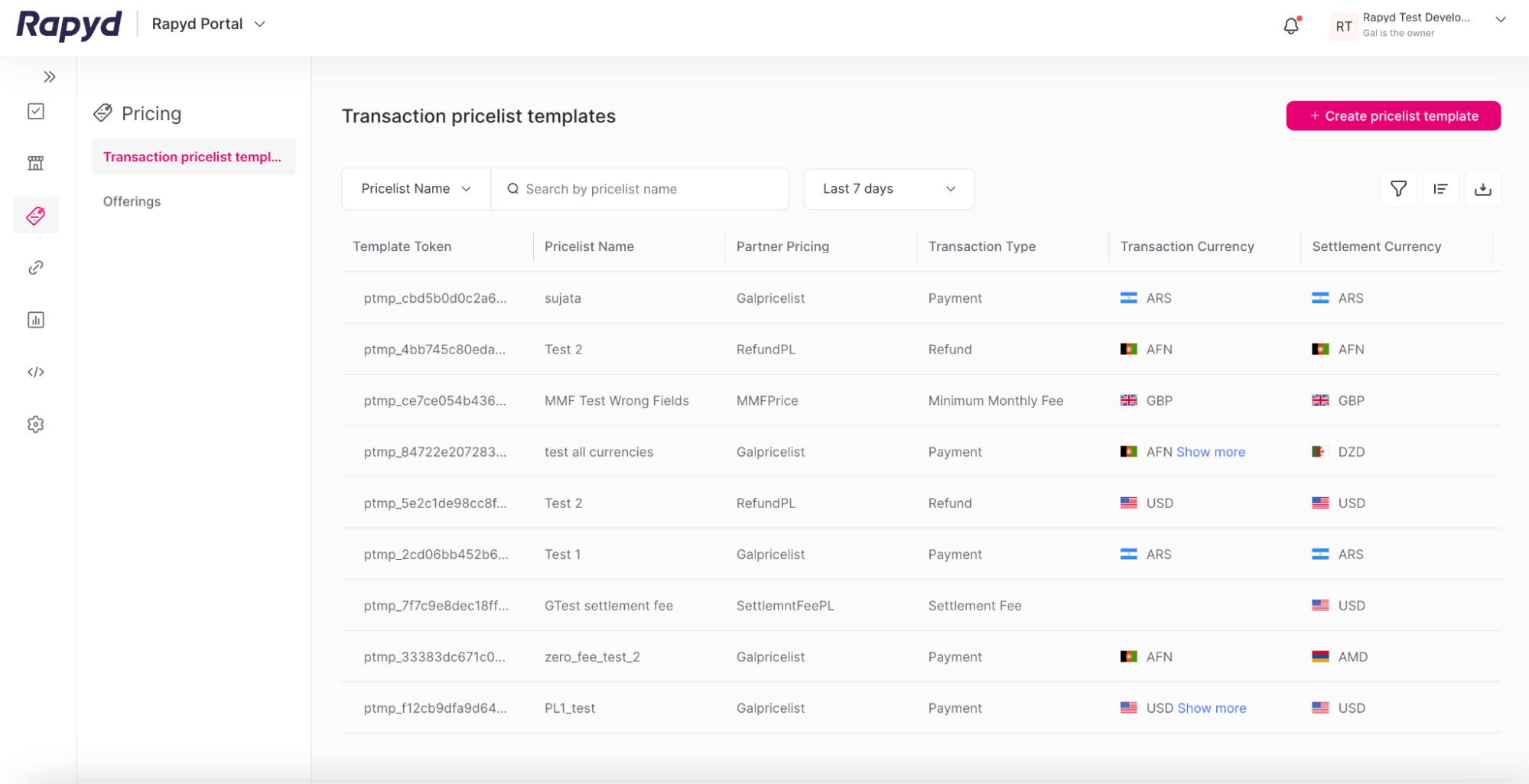Viewport: 1529px width, 784px height.
Task: Expand the Last 7 days date filter
Action: (x=888, y=188)
